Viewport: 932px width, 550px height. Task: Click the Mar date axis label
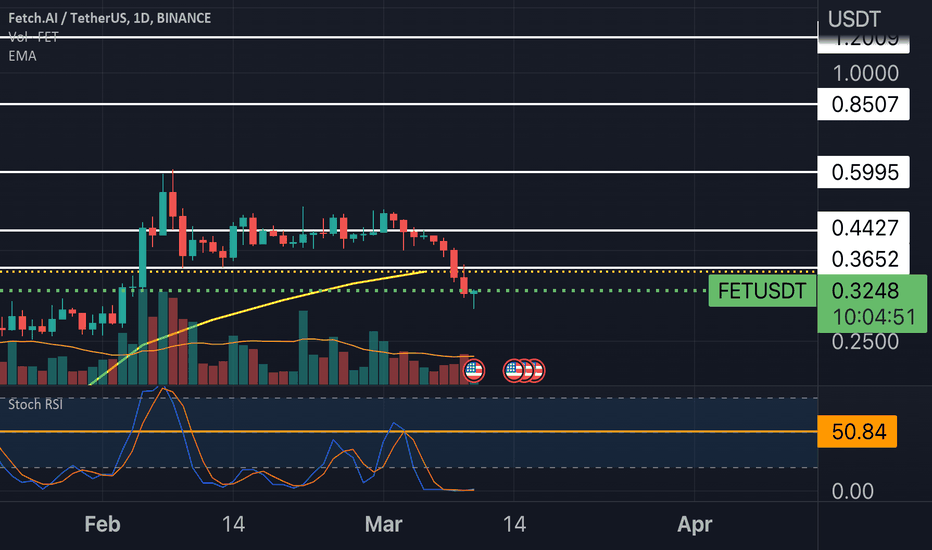(x=383, y=524)
